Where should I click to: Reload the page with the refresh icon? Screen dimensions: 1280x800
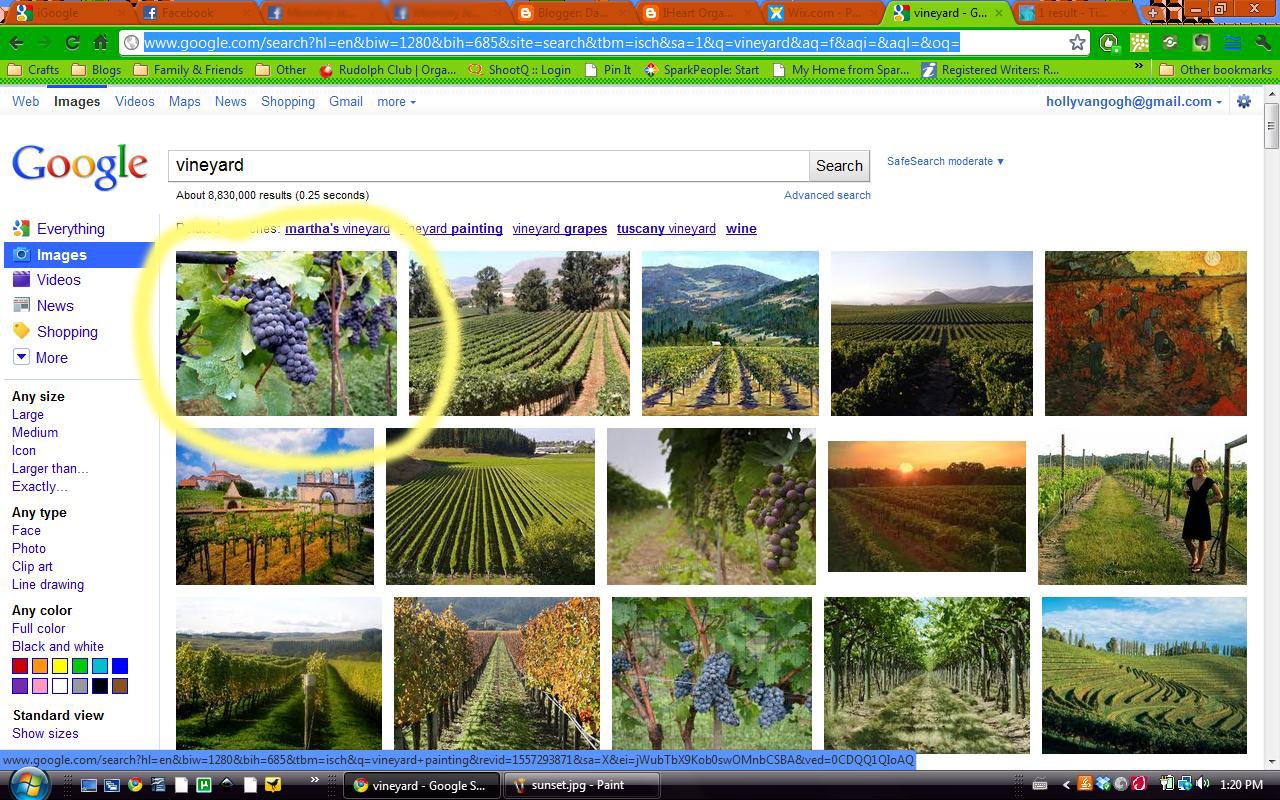(x=72, y=43)
